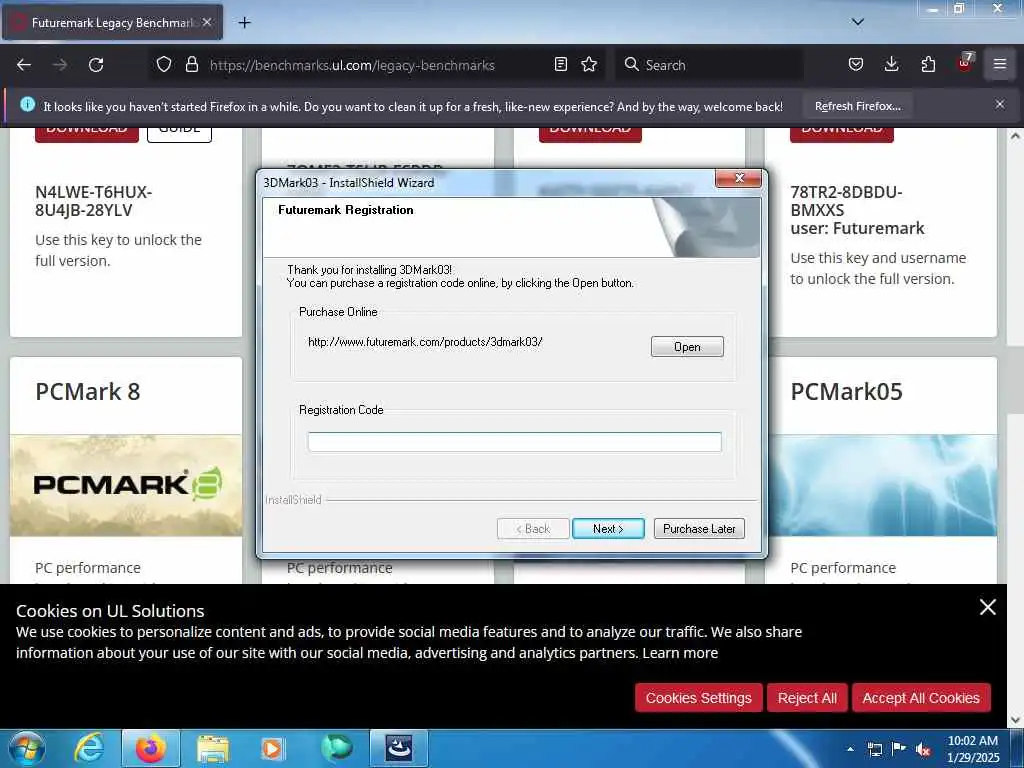This screenshot has width=1024, height=768.
Task: Open Windows Explorer folder in taskbar
Action: tap(213, 748)
